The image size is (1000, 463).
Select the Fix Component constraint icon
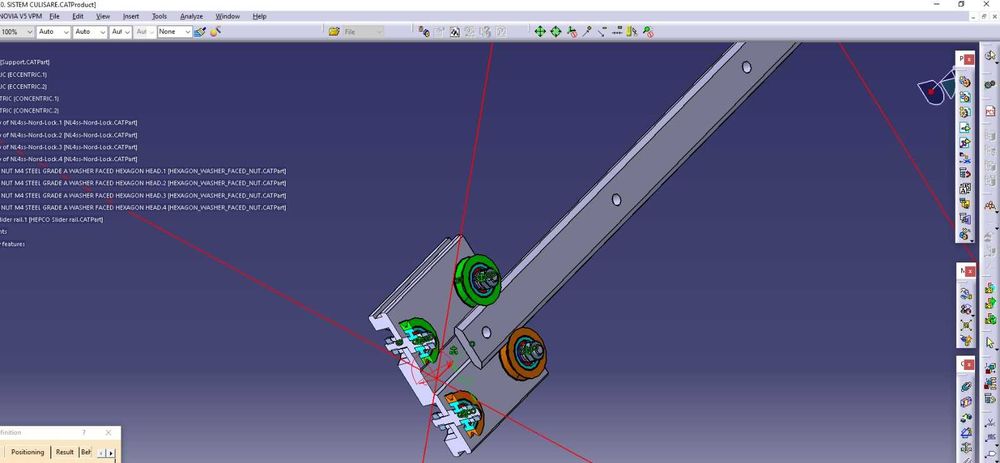click(x=966, y=447)
